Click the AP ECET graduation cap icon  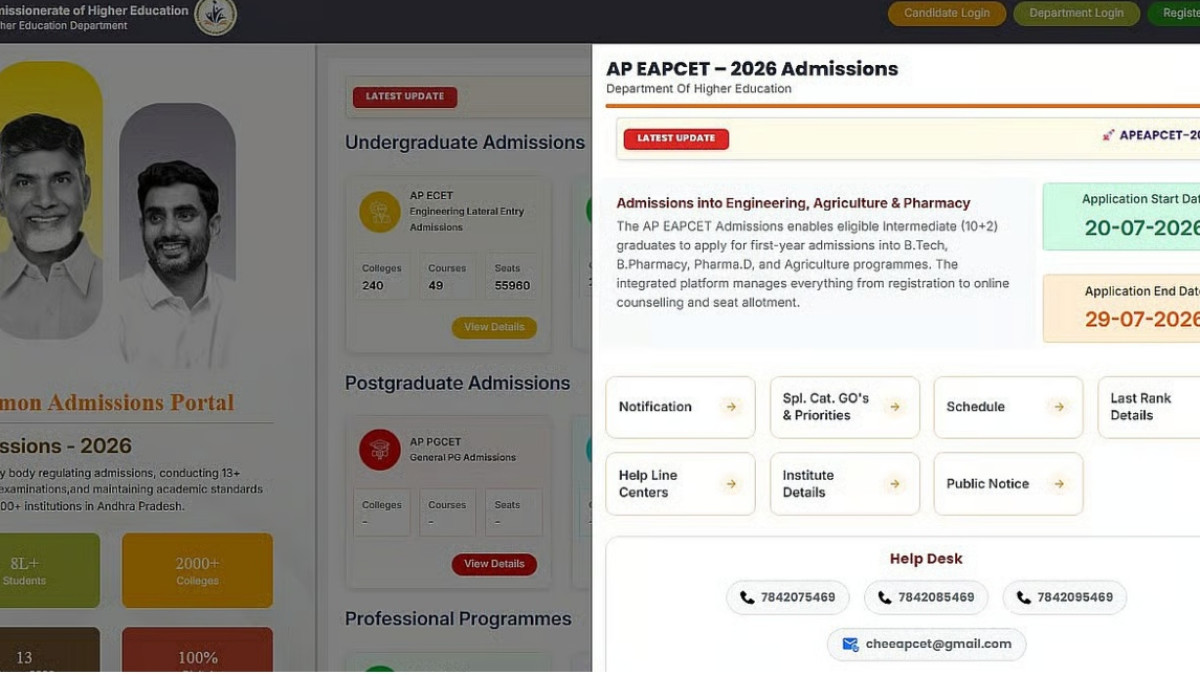click(x=380, y=212)
